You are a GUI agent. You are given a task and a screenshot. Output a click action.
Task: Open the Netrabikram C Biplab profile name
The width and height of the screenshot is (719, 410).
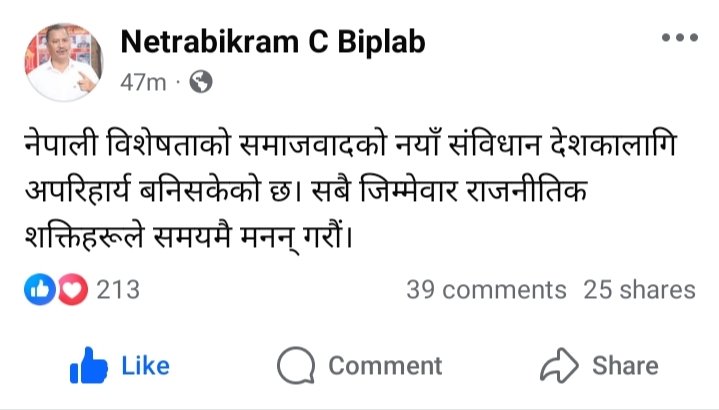click(x=272, y=42)
